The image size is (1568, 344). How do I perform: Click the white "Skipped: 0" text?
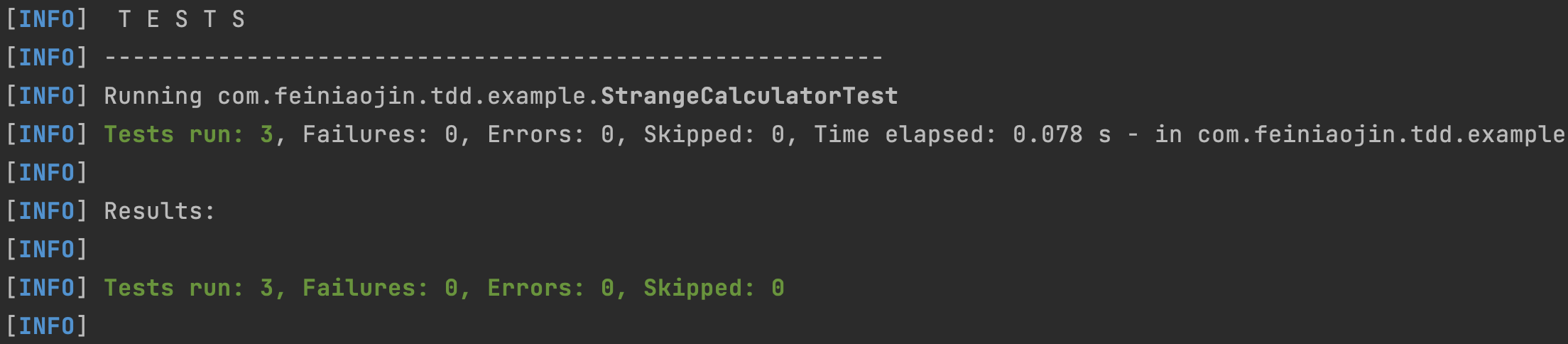(x=714, y=134)
